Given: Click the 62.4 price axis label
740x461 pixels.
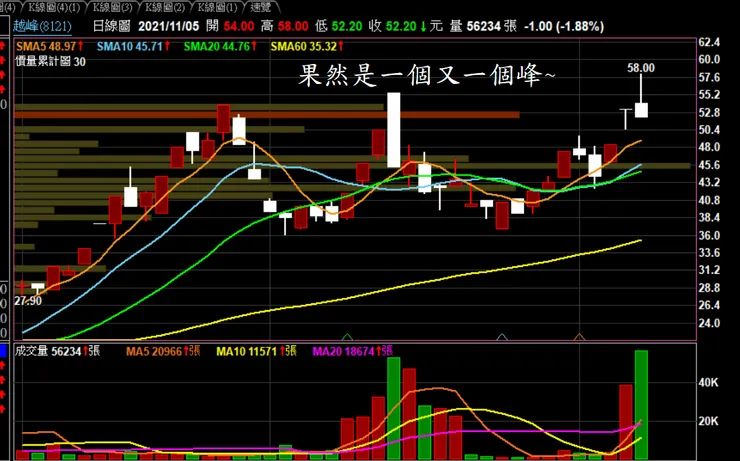Looking at the screenshot, I should pyautogui.click(x=709, y=42).
